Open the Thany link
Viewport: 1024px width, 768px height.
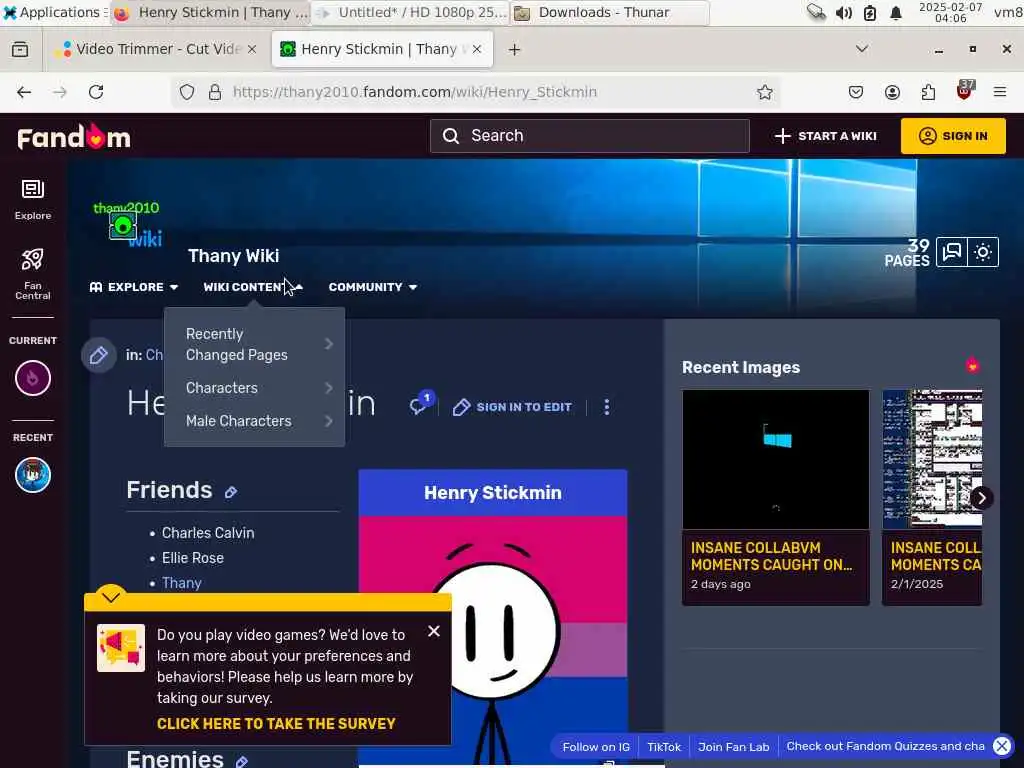point(182,583)
